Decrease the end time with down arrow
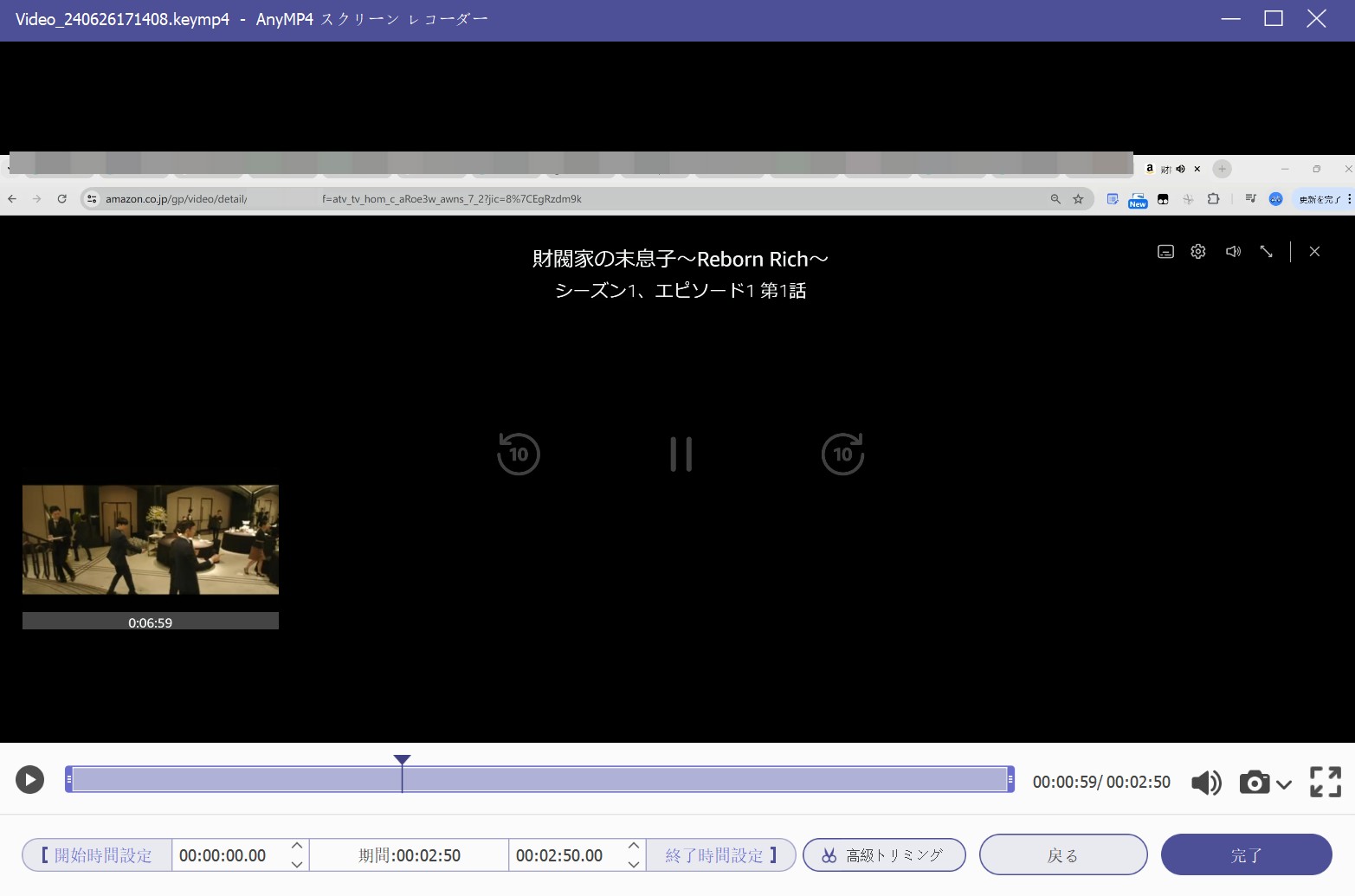1355x896 pixels. click(x=634, y=864)
